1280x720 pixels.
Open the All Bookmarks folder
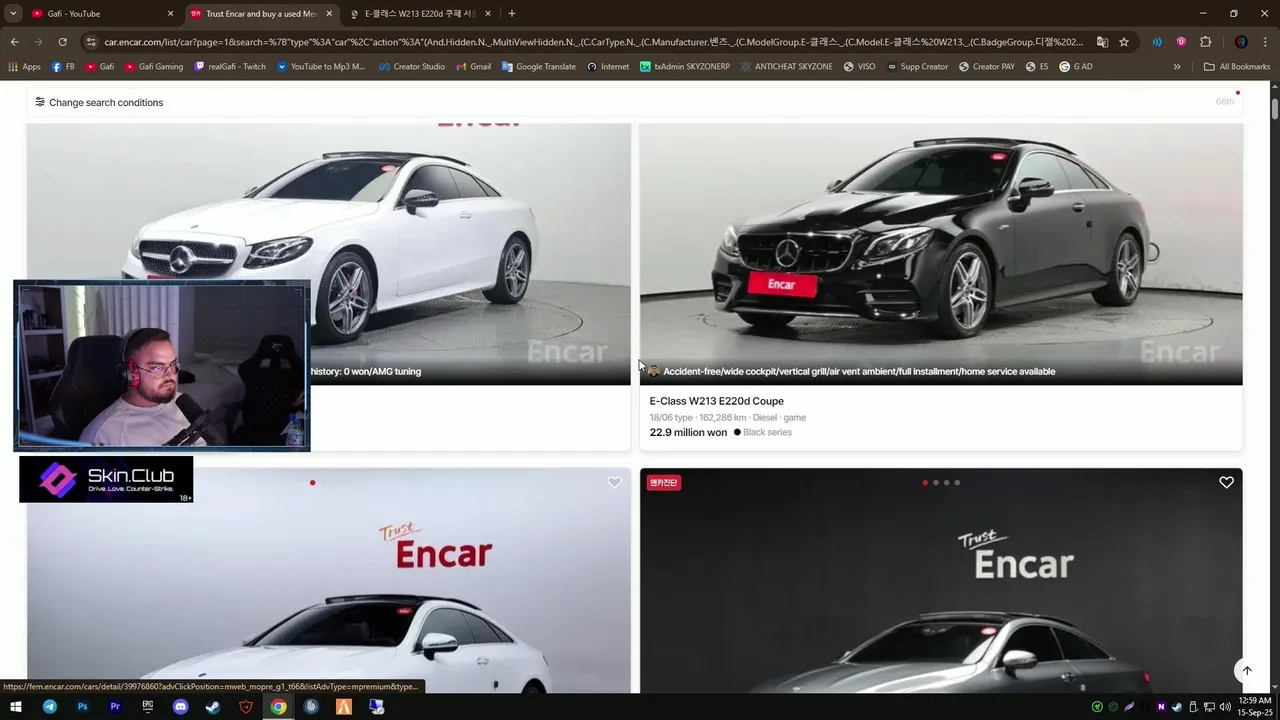[1237, 67]
